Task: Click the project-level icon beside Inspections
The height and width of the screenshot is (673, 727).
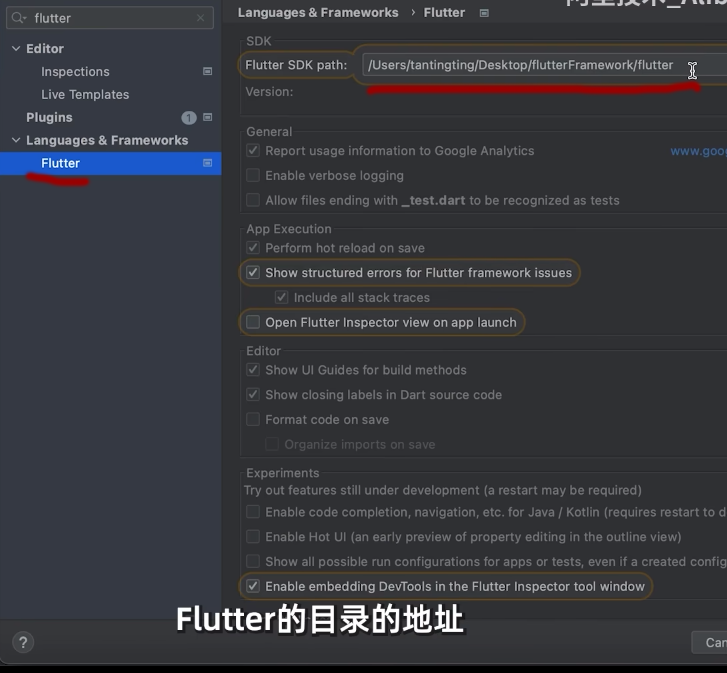Action: point(207,72)
